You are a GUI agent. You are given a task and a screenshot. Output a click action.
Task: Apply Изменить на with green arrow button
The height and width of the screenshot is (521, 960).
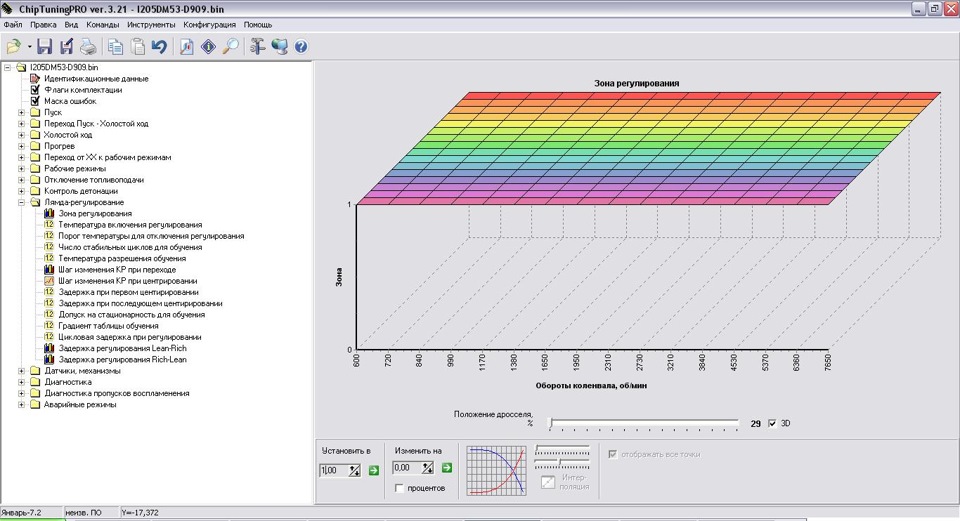(x=447, y=468)
